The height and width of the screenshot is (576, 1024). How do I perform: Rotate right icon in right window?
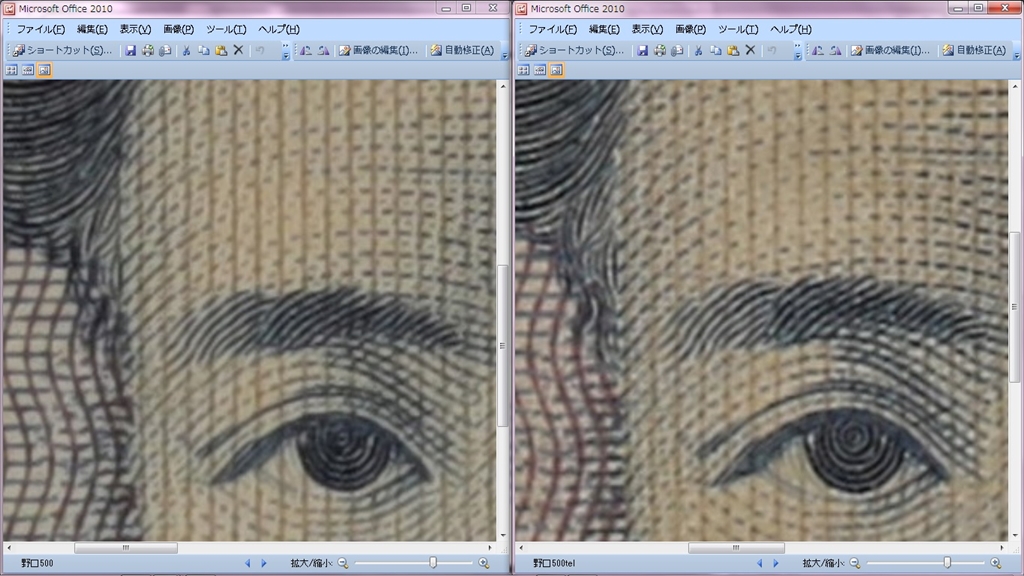pyautogui.click(x=835, y=50)
